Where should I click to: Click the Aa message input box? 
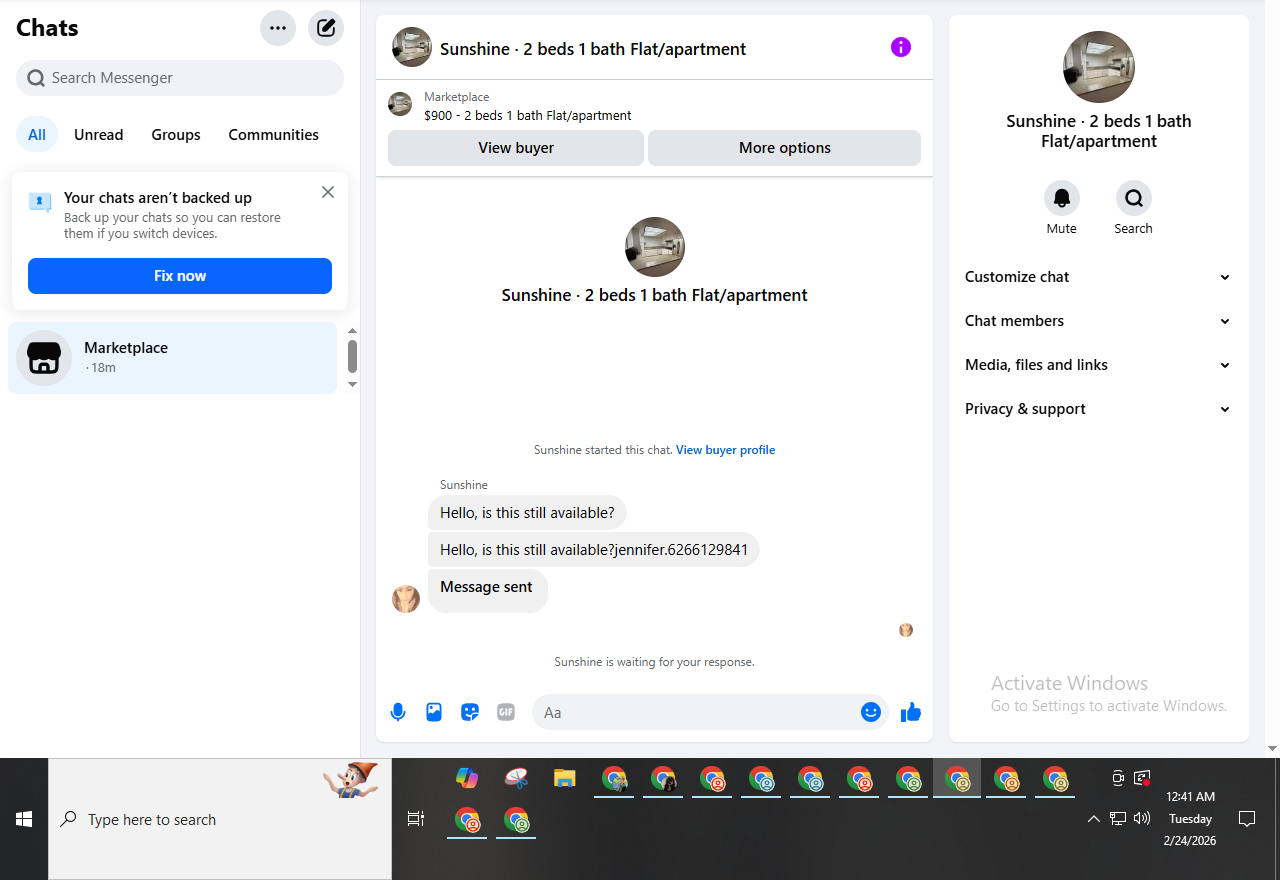pos(710,712)
